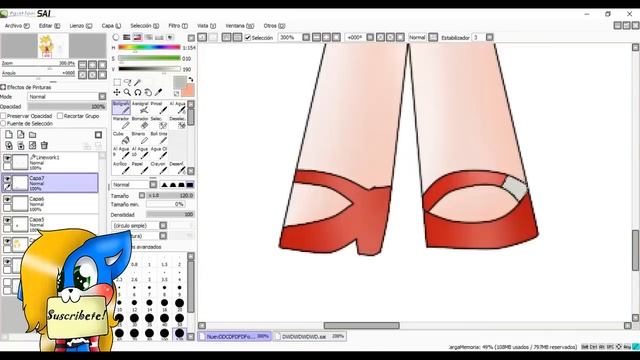The height and width of the screenshot is (360, 640).
Task: Open the Filtro menu
Action: click(x=178, y=26)
